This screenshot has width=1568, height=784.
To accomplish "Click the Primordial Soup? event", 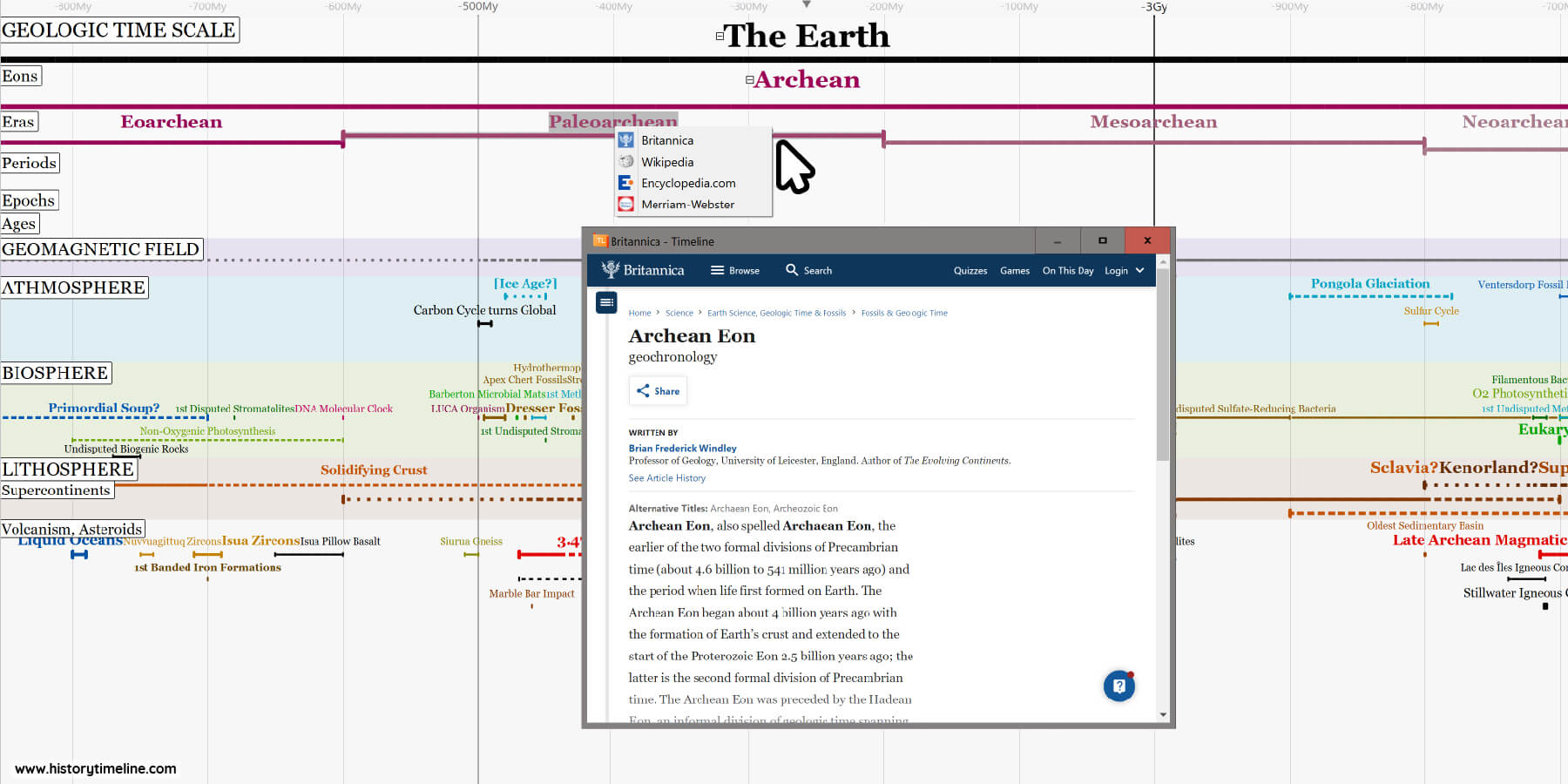I will click(x=104, y=408).
